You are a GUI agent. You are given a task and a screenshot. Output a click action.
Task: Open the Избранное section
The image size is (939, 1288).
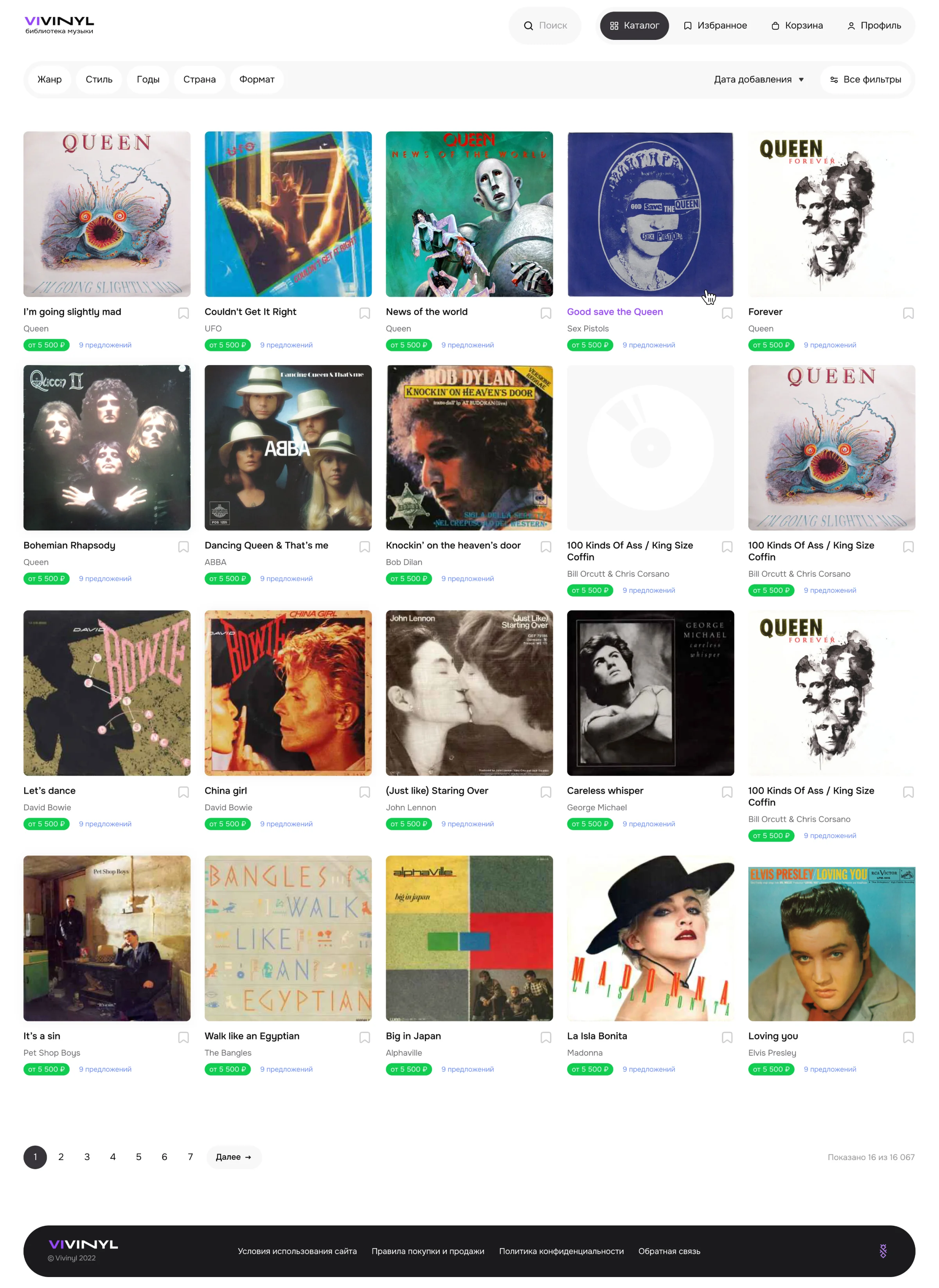tap(715, 25)
